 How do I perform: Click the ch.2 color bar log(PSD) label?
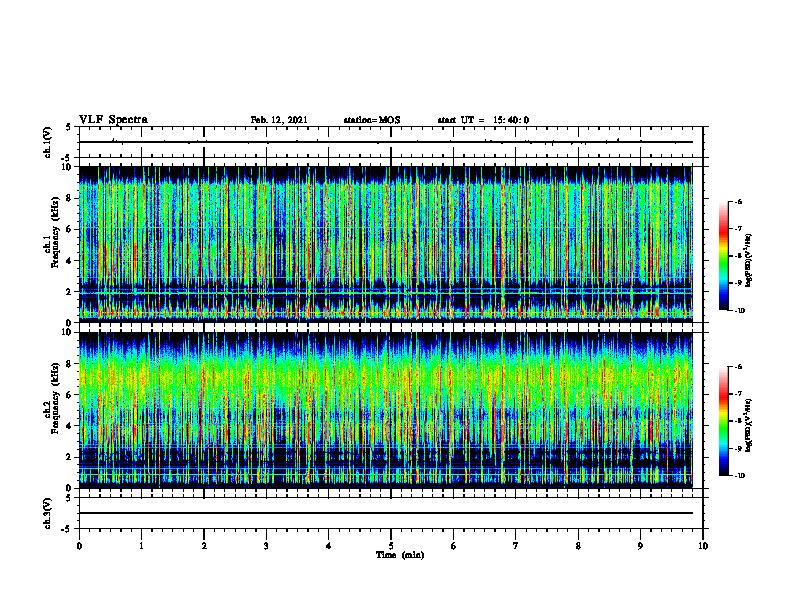(x=749, y=426)
